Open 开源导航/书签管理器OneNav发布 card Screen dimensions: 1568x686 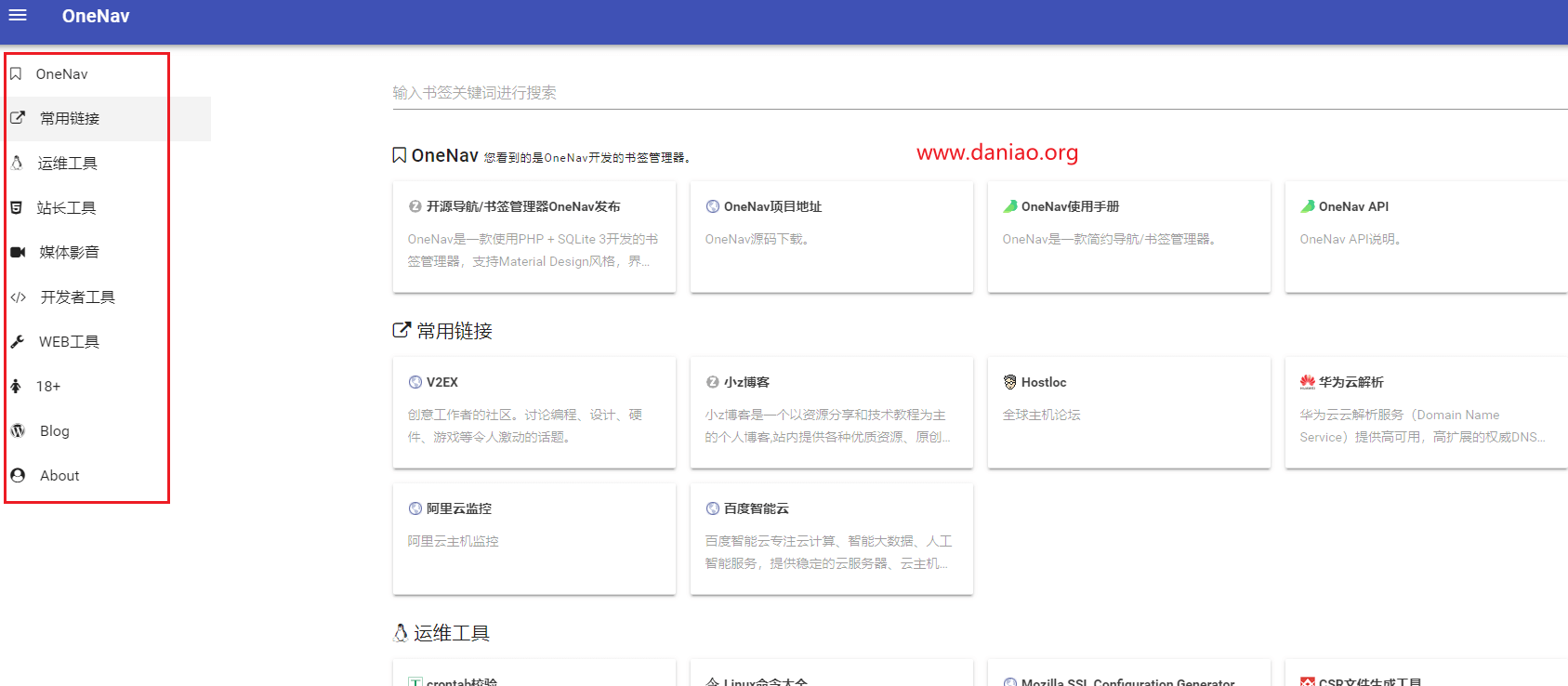(534, 237)
